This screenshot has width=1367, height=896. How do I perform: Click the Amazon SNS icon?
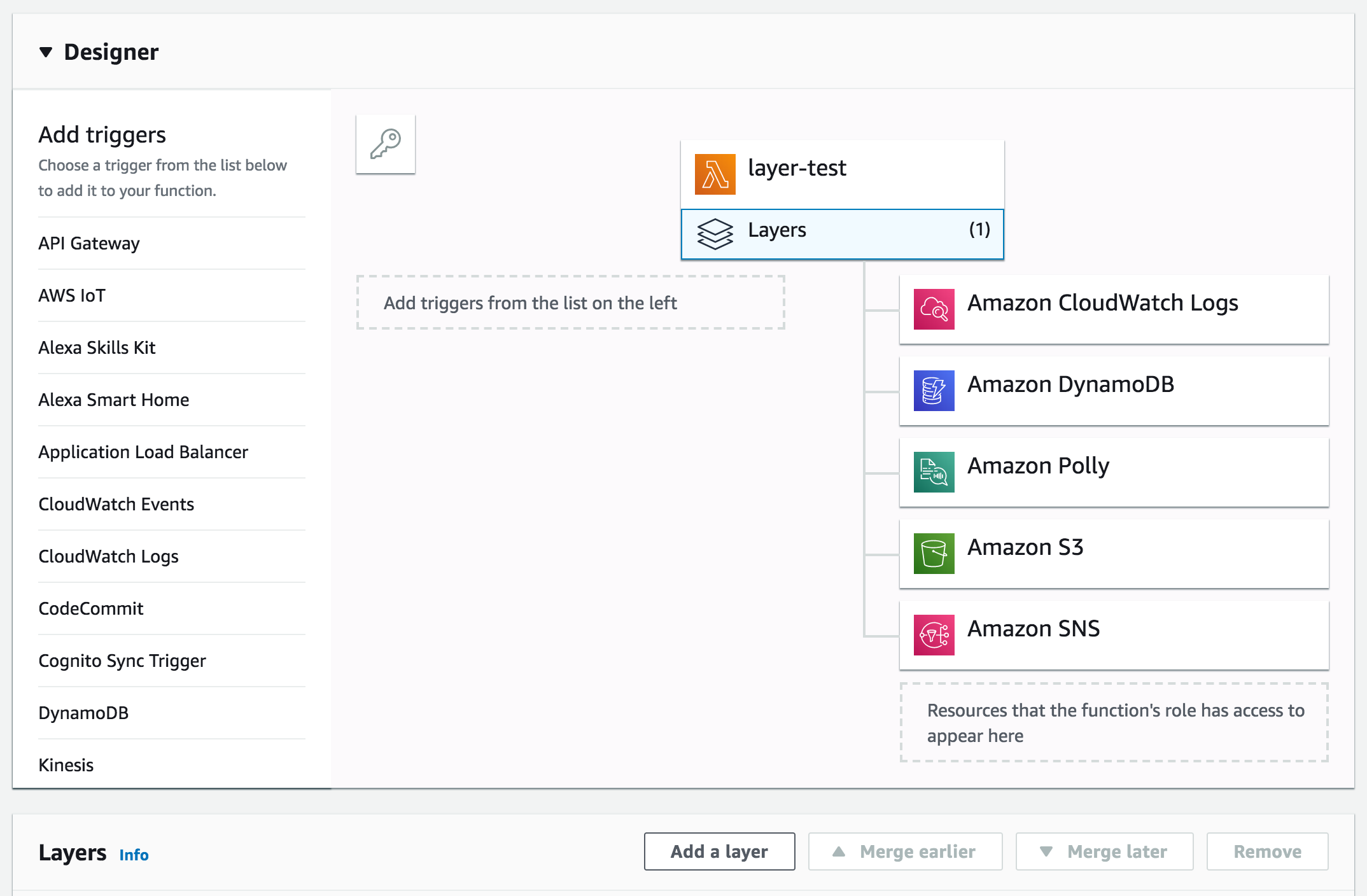[934, 635]
